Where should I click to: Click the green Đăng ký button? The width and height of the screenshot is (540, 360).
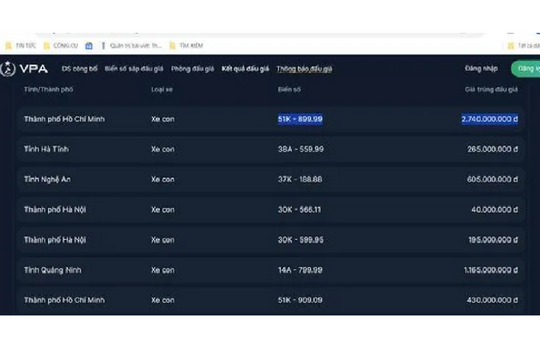(x=526, y=69)
